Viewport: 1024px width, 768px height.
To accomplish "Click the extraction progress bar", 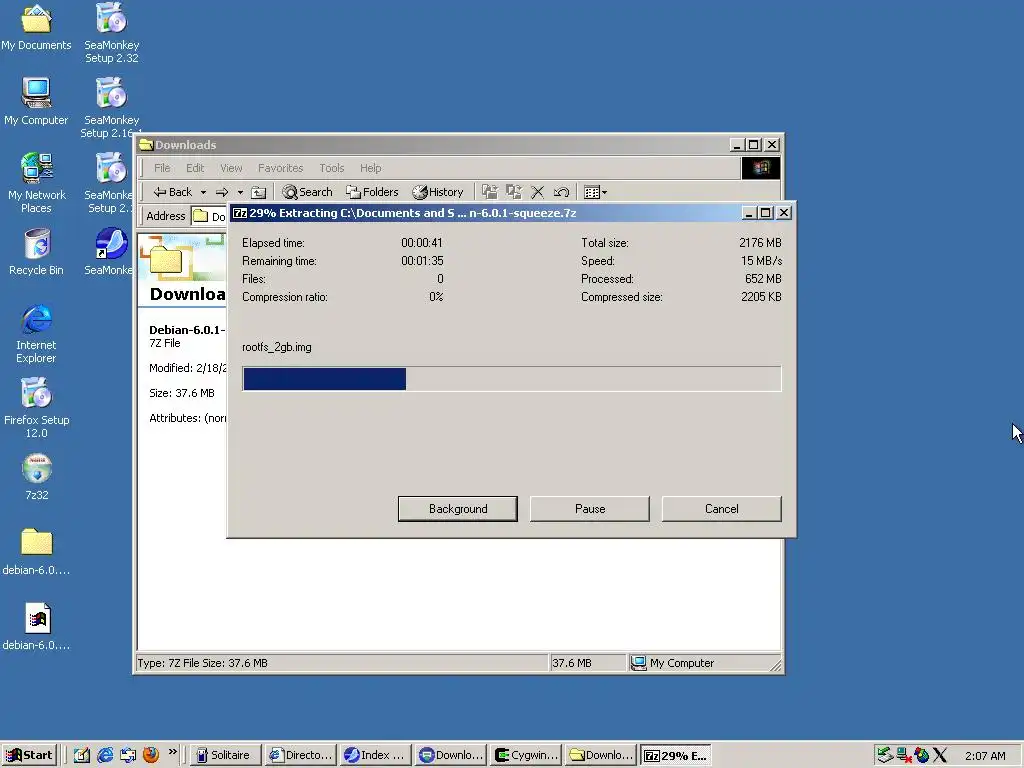I will pos(512,379).
